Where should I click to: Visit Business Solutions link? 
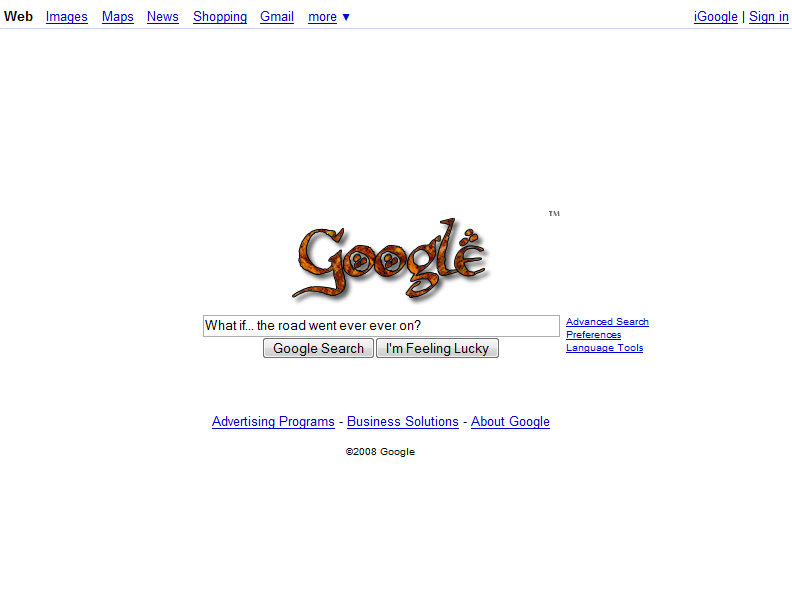point(403,422)
